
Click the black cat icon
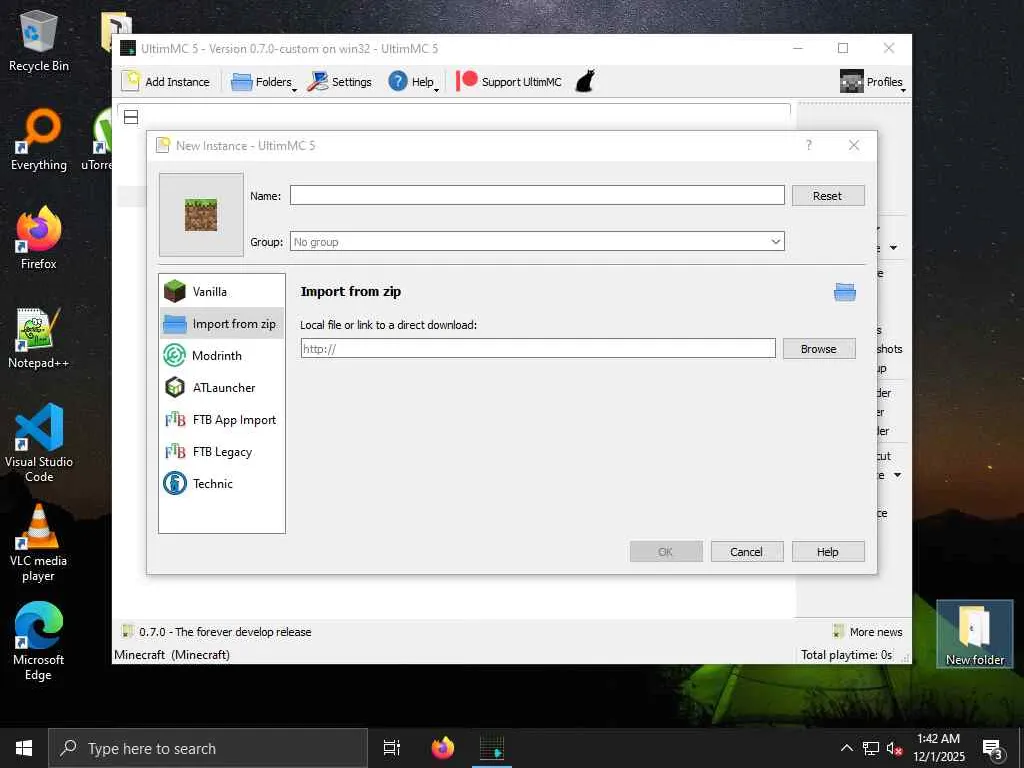pyautogui.click(x=585, y=82)
